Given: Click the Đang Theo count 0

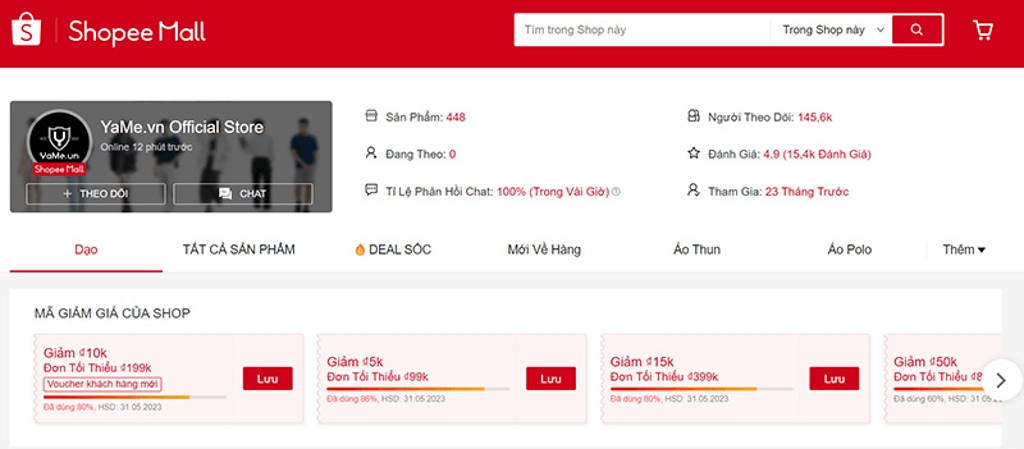Looking at the screenshot, I should (x=453, y=155).
